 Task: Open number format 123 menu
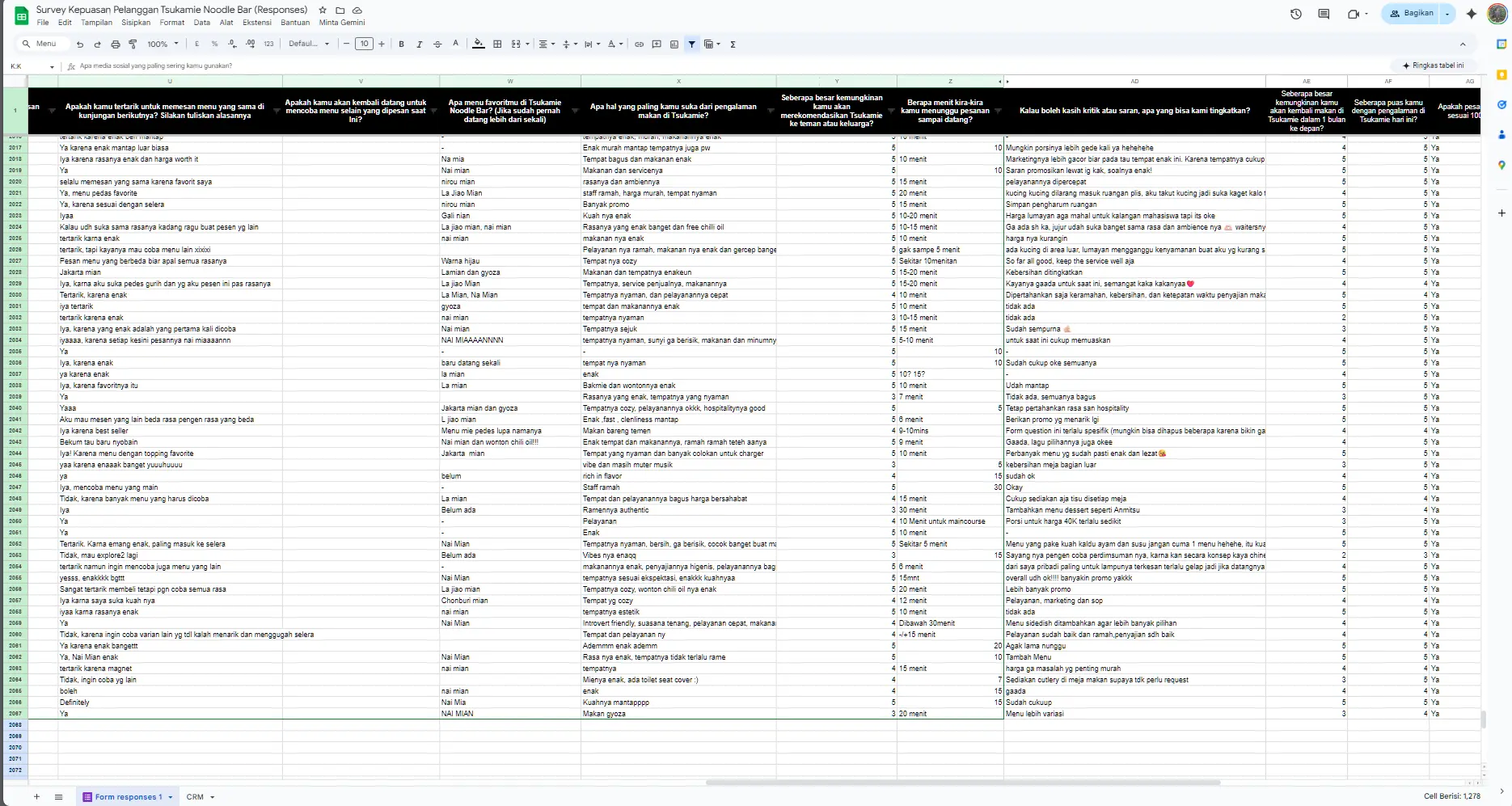point(268,44)
